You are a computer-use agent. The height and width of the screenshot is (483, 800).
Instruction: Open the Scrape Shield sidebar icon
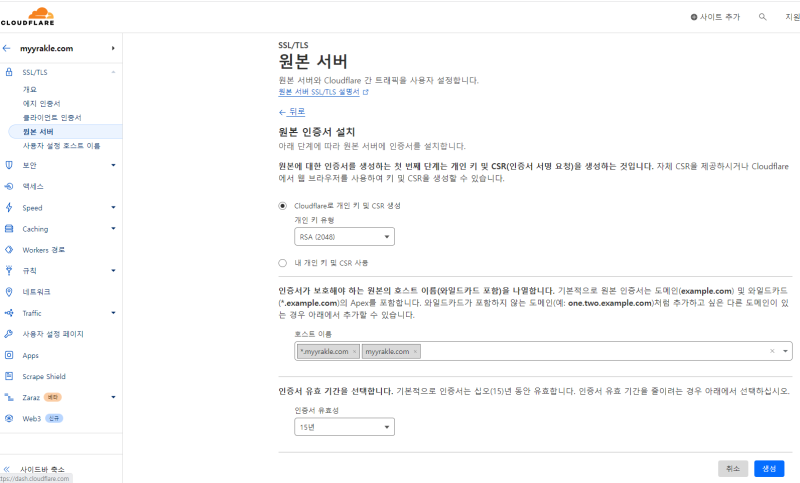click(x=8, y=376)
